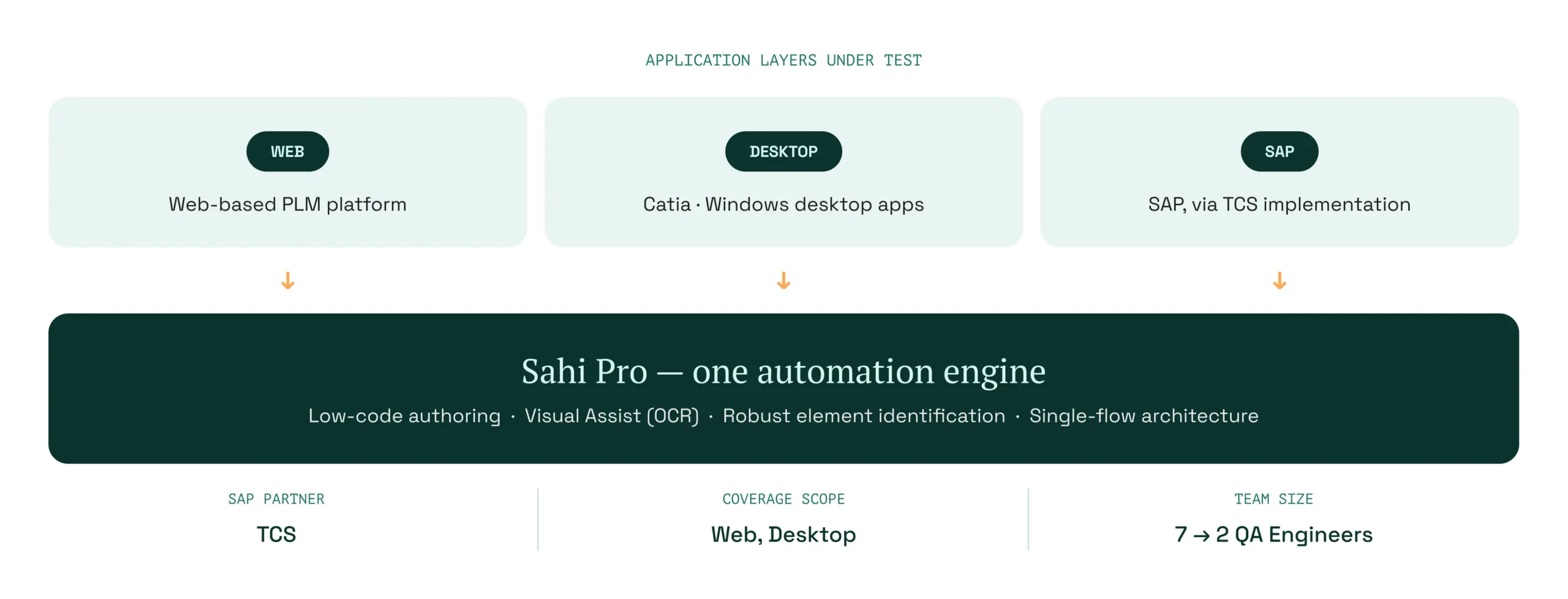Click the 7 → 2 QA Engineers stat
Screen dimensions: 1568x599
pyautogui.click(x=1273, y=535)
